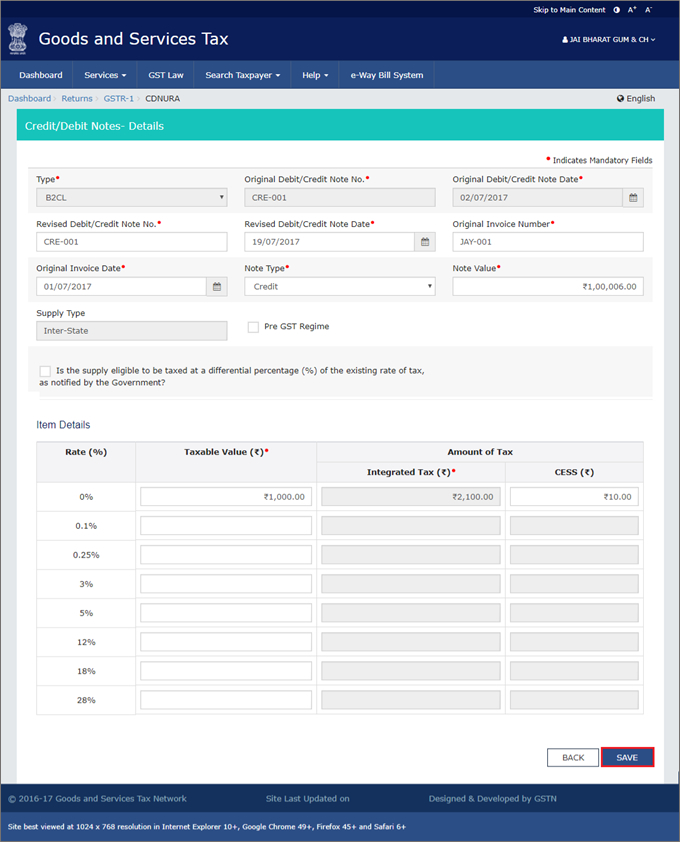The height and width of the screenshot is (842, 680).
Task: Expand the Help menu
Action: pos(315,75)
